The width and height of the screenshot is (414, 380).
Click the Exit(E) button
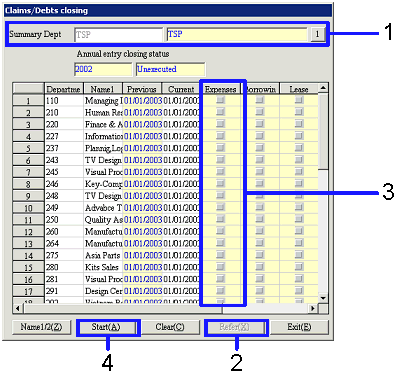click(299, 327)
